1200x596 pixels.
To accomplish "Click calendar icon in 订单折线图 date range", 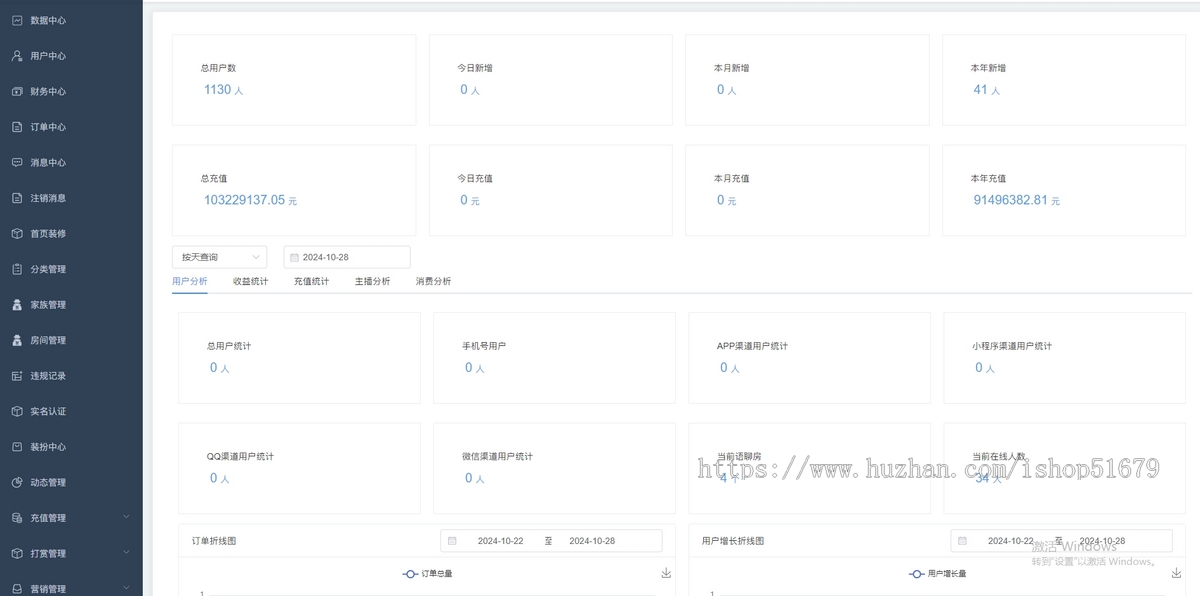I will tap(452, 541).
